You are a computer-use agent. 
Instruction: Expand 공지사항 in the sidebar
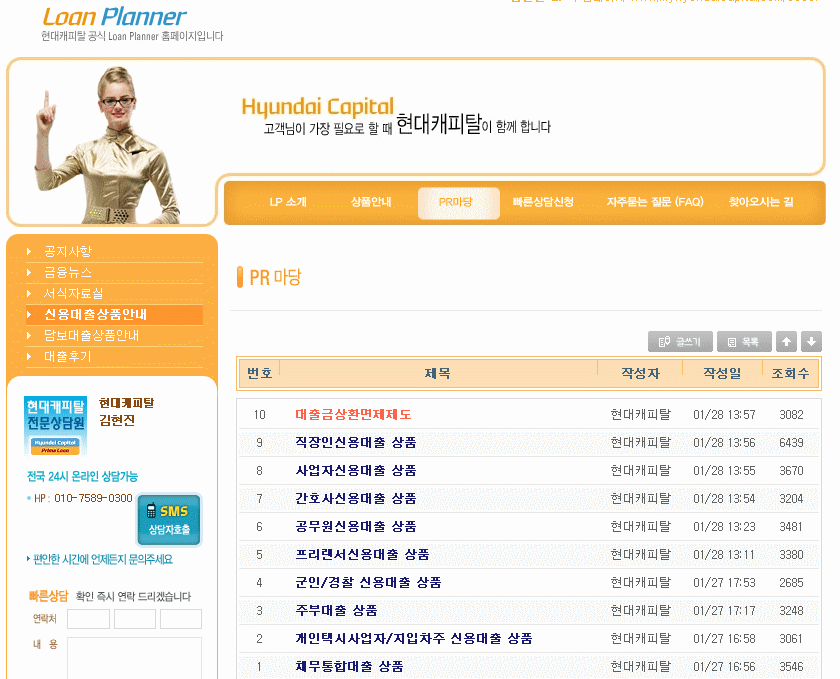click(67, 251)
